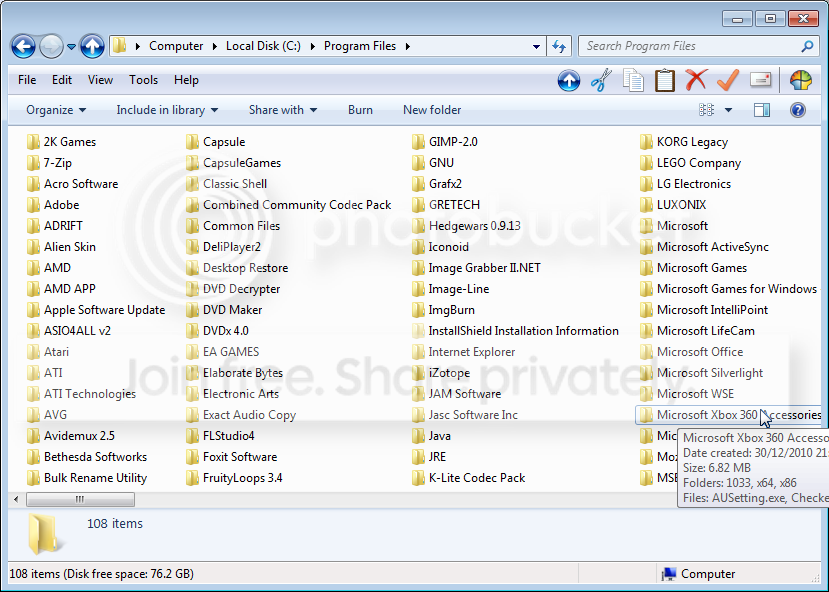Select the Microsoft Xbox 360 Accessories folder name
This screenshot has height=592, width=829.
739,415
